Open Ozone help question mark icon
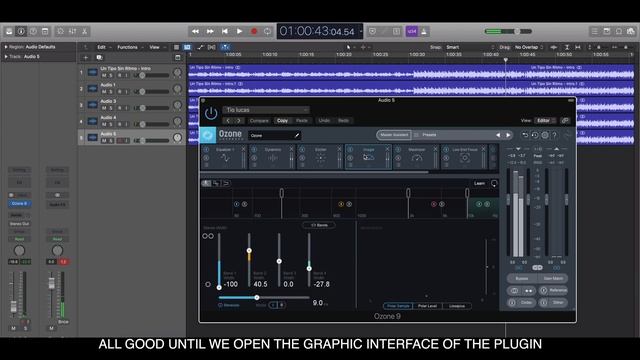The height and width of the screenshot is (360, 640). tap(555, 135)
